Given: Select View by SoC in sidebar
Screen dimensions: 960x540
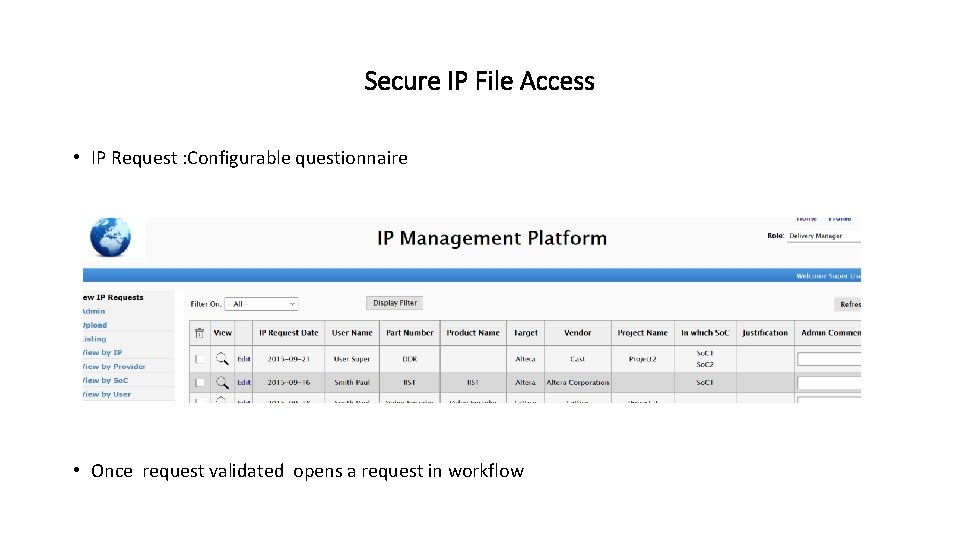Looking at the screenshot, I should point(105,380).
